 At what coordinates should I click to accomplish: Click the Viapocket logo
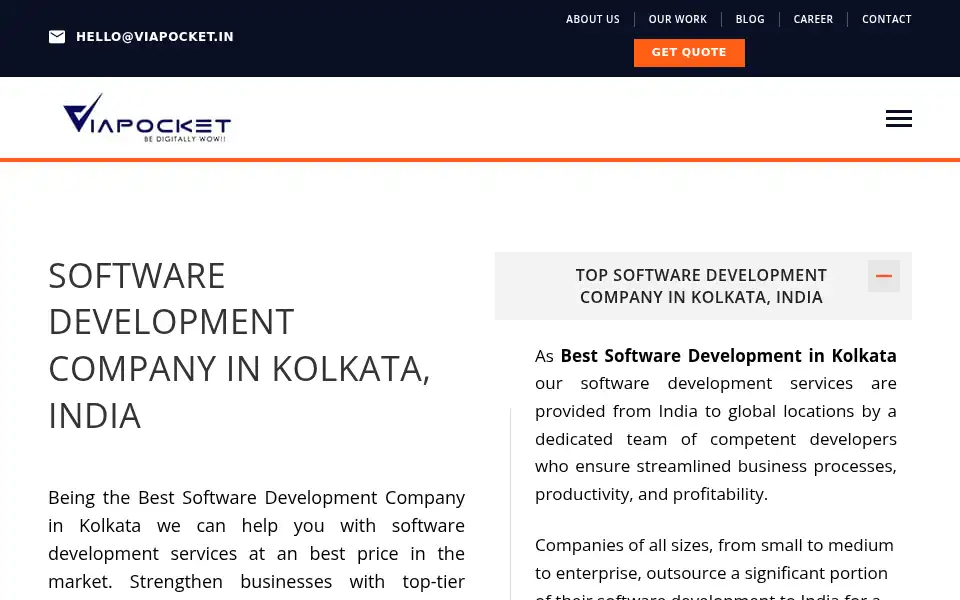click(x=147, y=118)
